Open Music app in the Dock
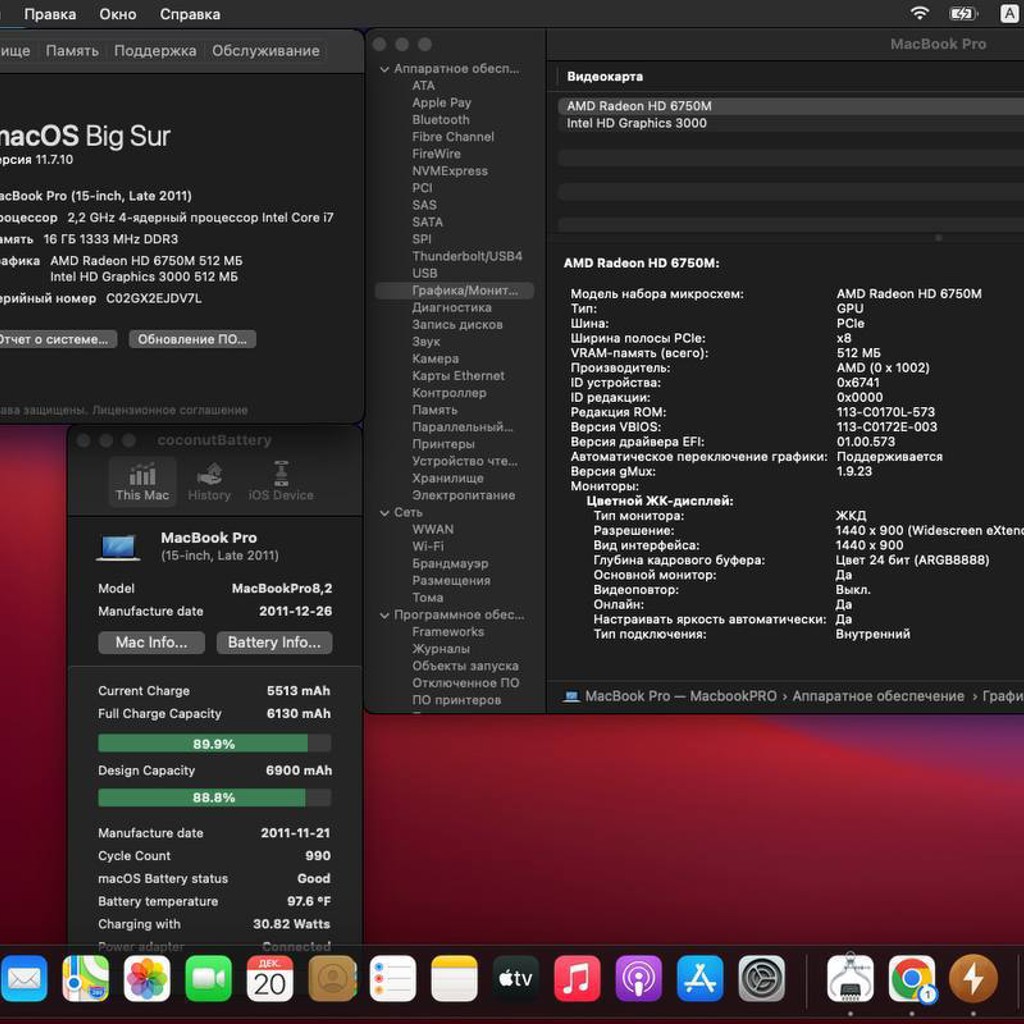The image size is (1024, 1024). coord(577,978)
